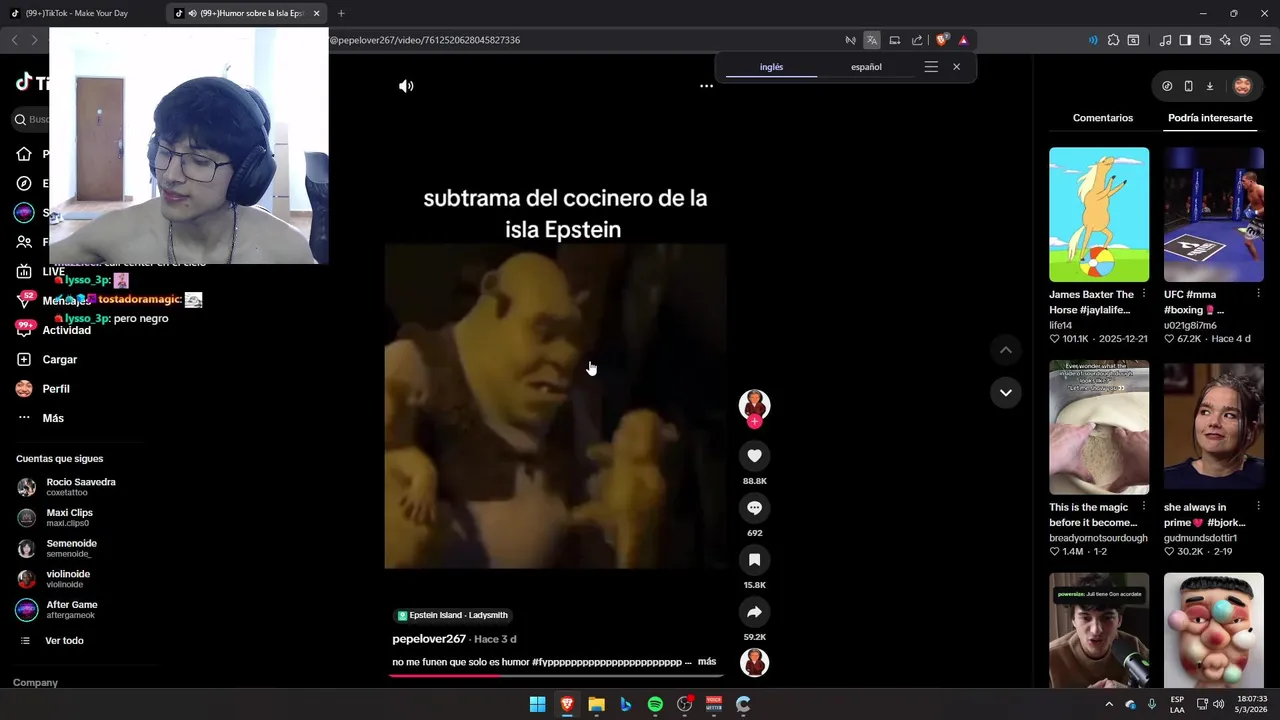Expand the Más sidebar menu

click(52, 418)
